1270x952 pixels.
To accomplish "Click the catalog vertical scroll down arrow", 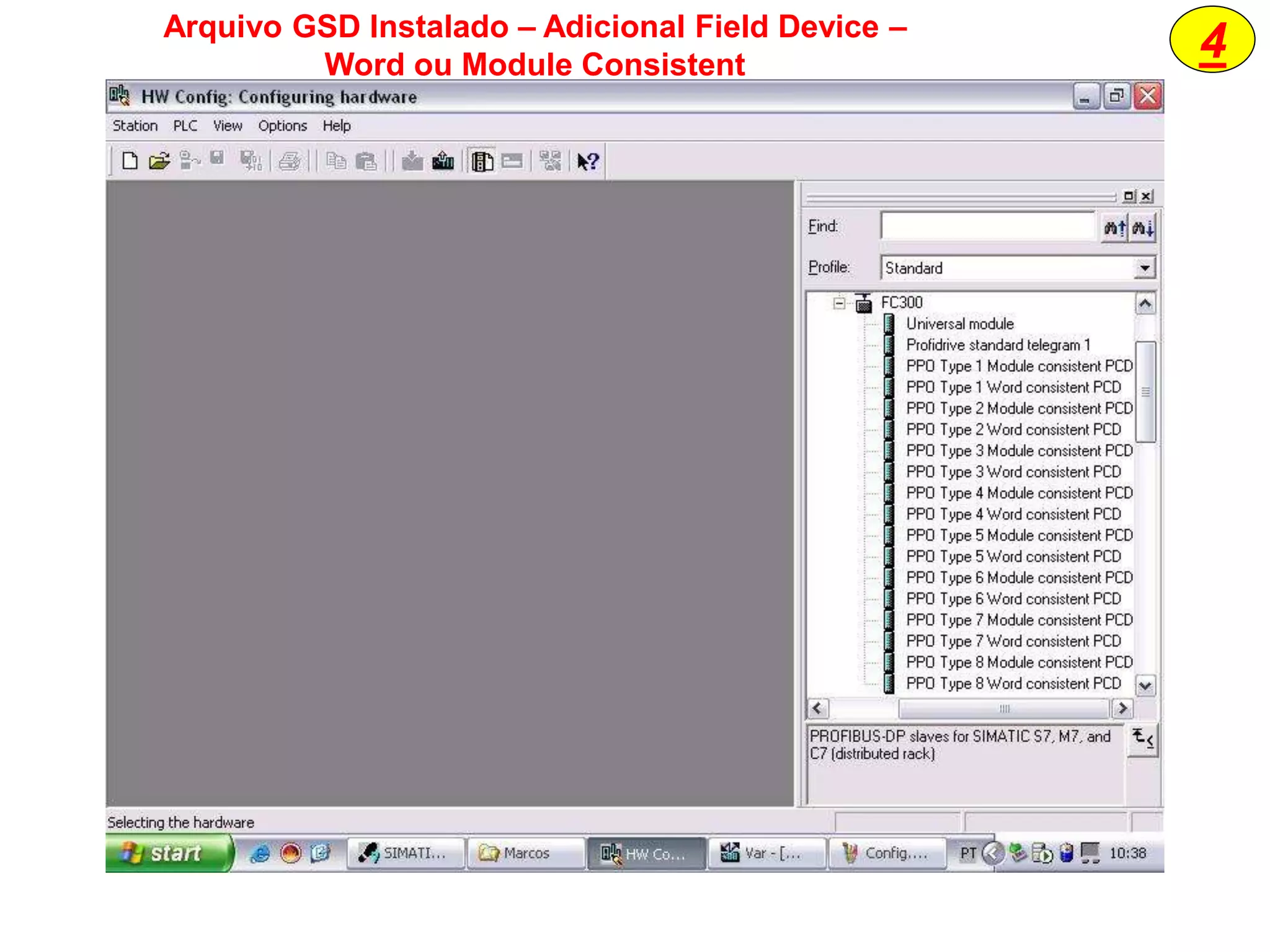I will [x=1145, y=685].
